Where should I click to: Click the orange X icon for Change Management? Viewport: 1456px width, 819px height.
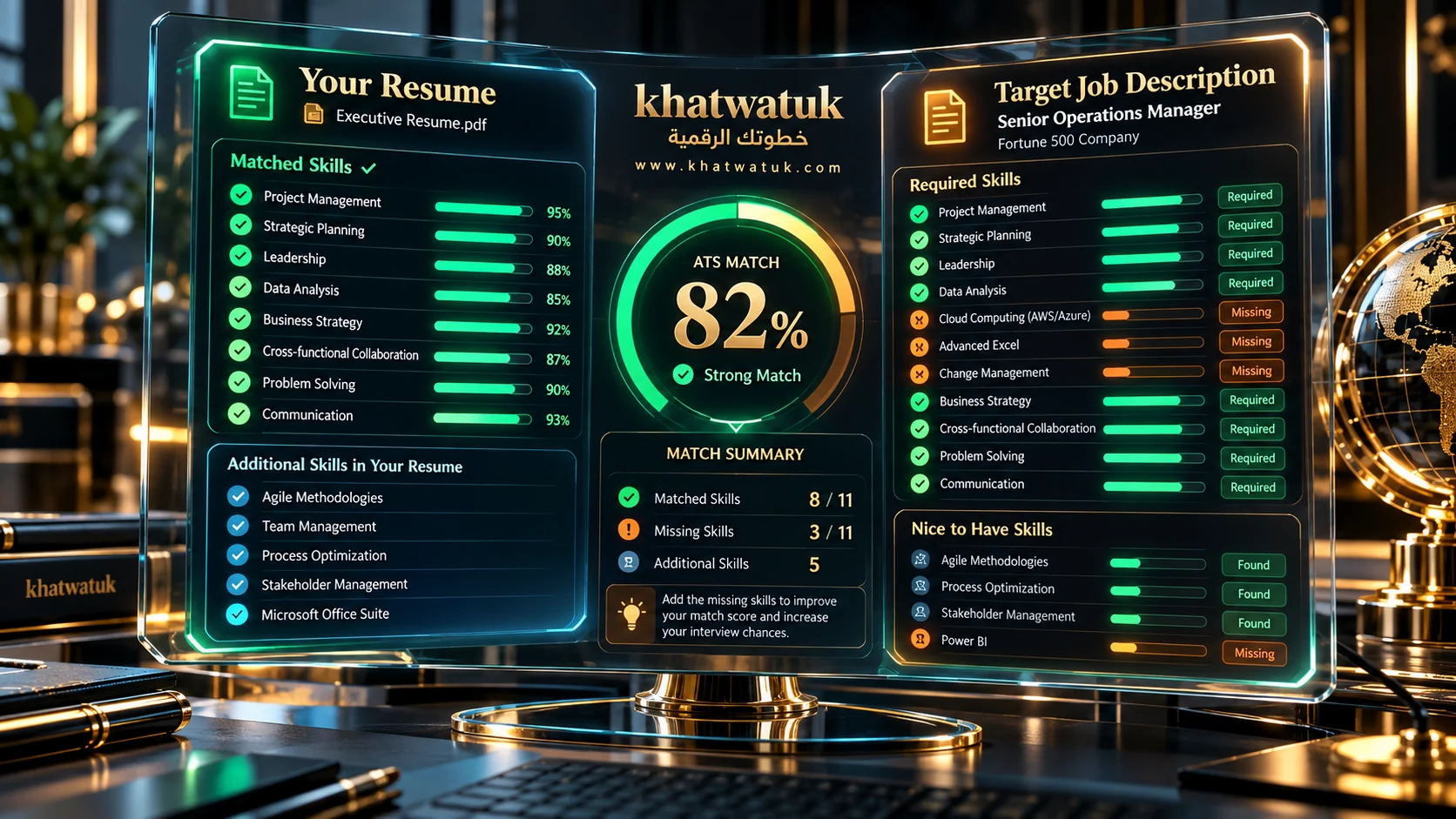tap(919, 374)
